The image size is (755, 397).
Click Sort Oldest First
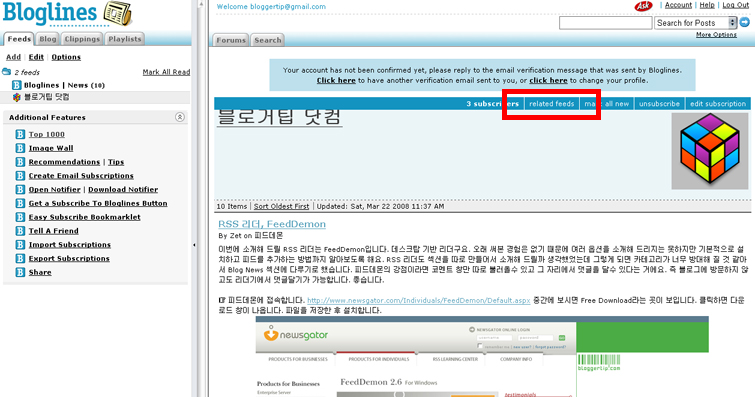[x=281, y=206]
